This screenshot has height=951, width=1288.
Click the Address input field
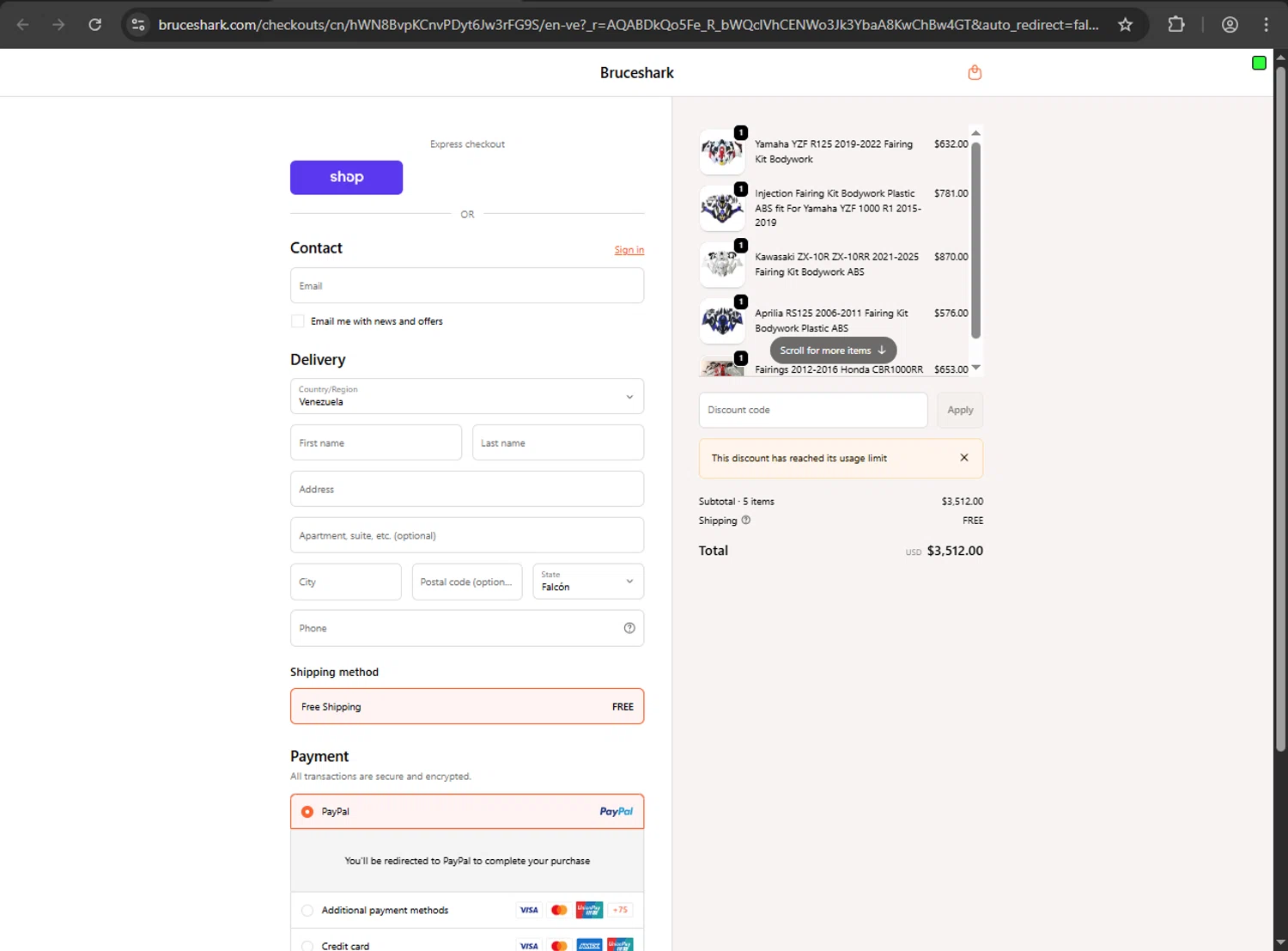(467, 489)
